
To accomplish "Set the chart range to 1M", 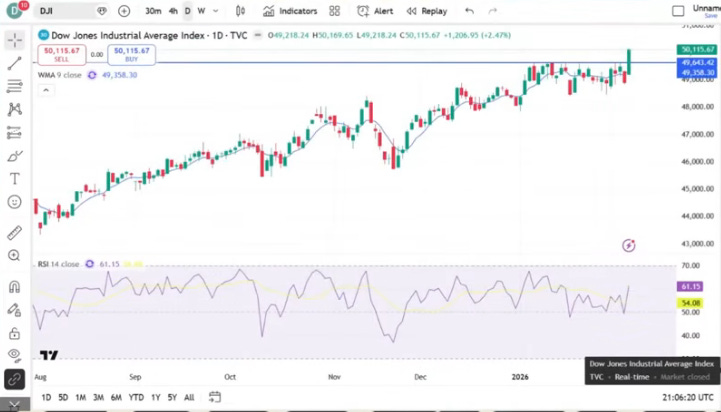I will (80, 397).
